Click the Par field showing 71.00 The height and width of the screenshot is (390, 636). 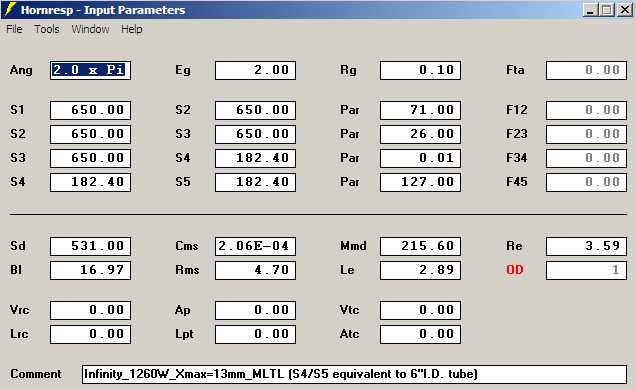click(421, 110)
